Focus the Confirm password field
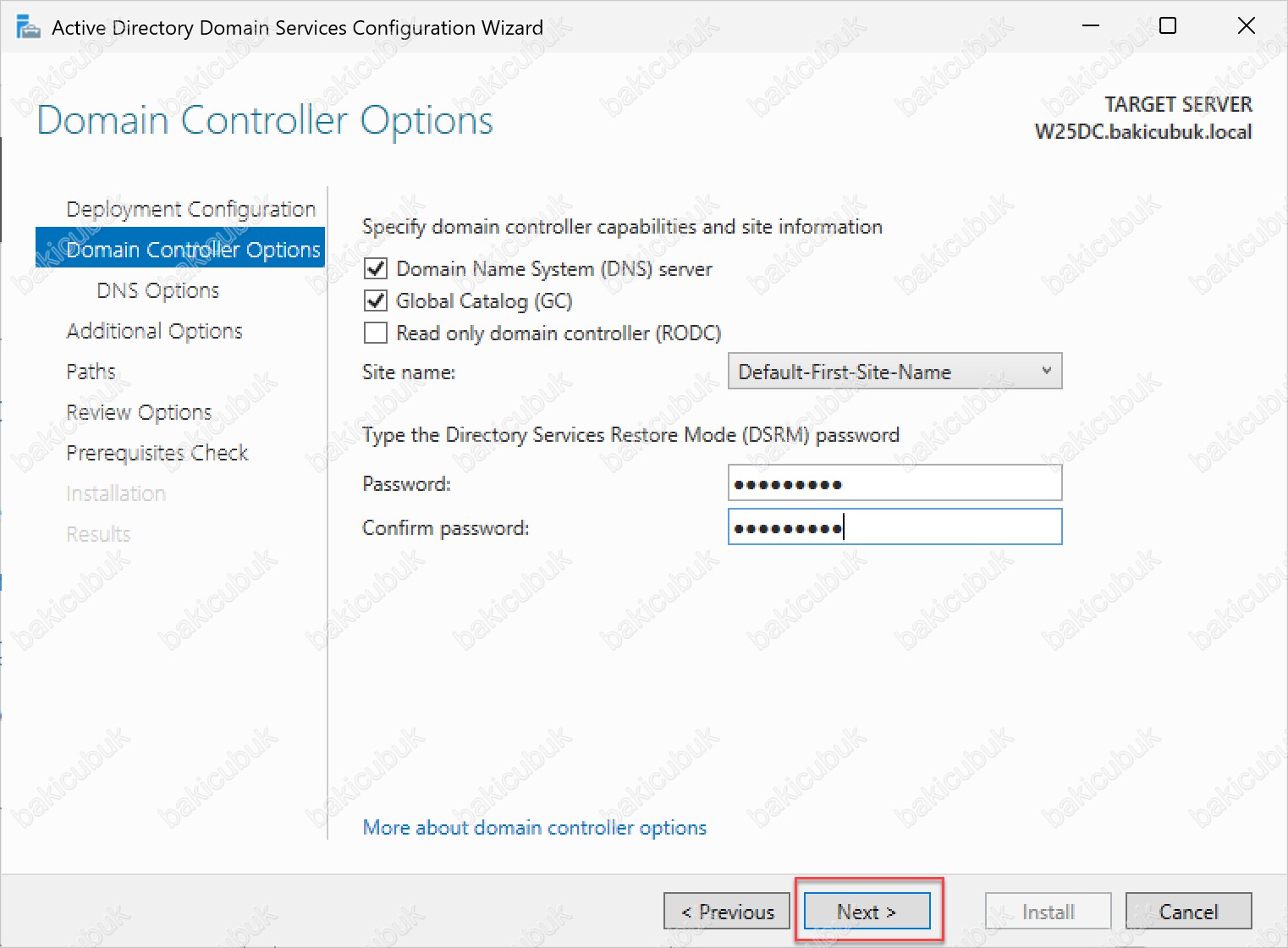This screenshot has height=948, width=1288. tap(894, 526)
